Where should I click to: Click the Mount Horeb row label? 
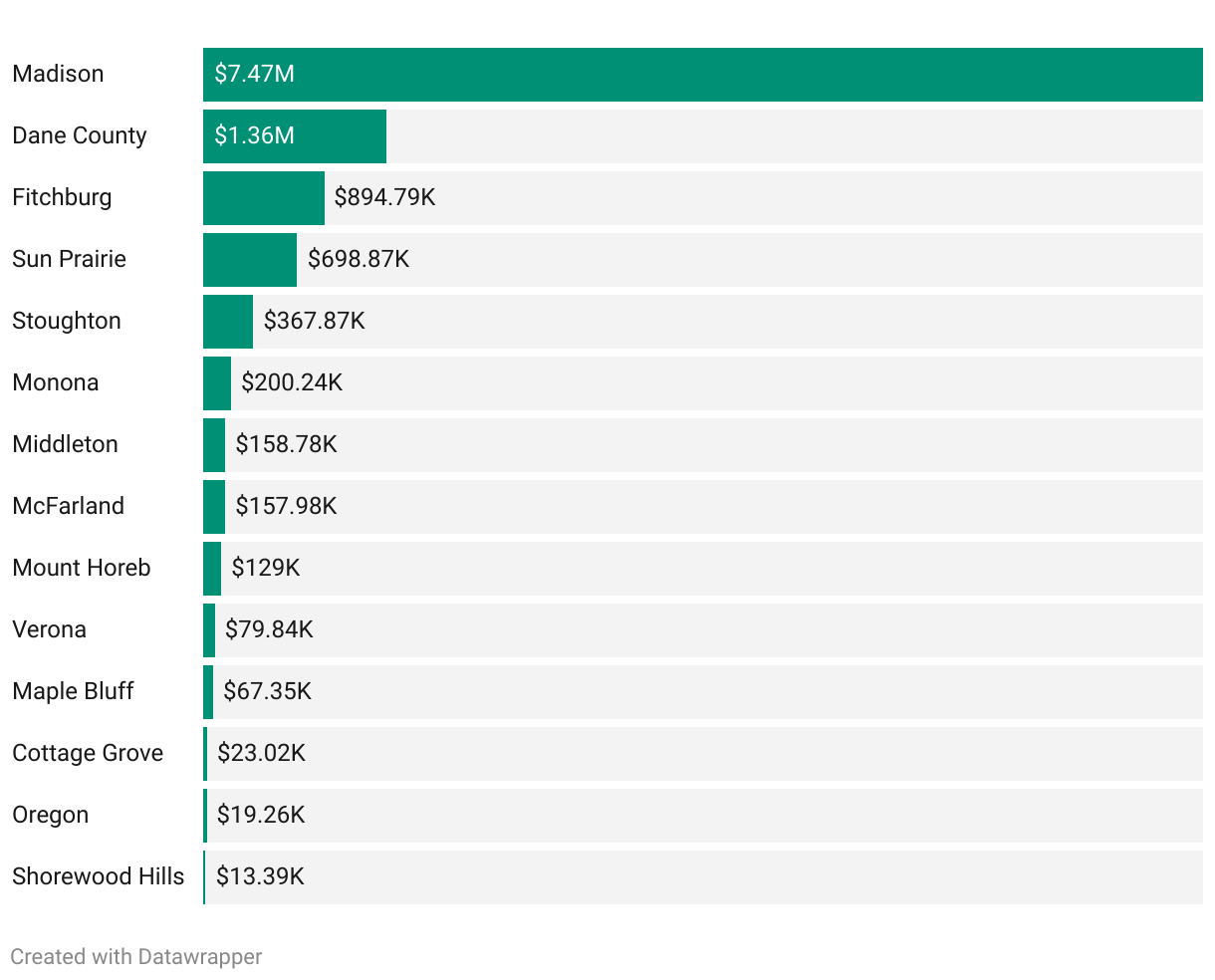(x=82, y=568)
